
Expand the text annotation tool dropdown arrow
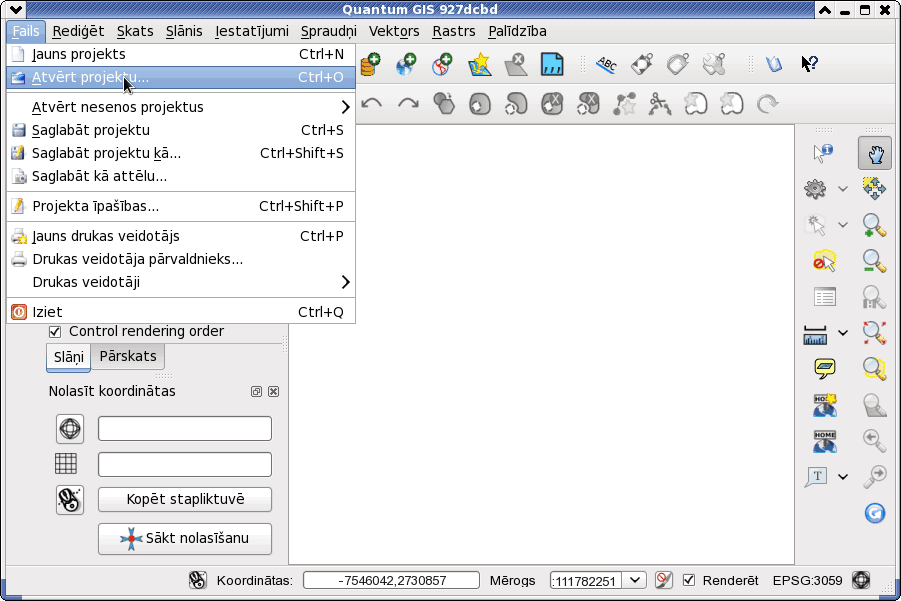tap(842, 476)
